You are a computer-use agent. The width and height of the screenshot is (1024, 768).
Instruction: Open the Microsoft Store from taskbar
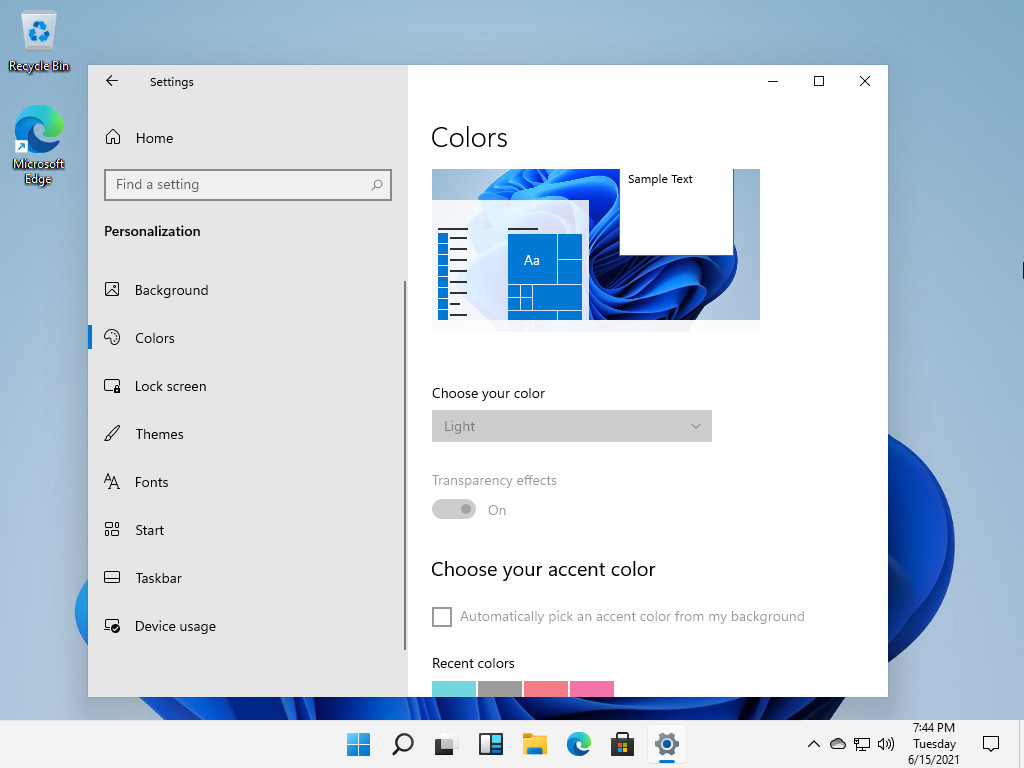[x=623, y=744]
